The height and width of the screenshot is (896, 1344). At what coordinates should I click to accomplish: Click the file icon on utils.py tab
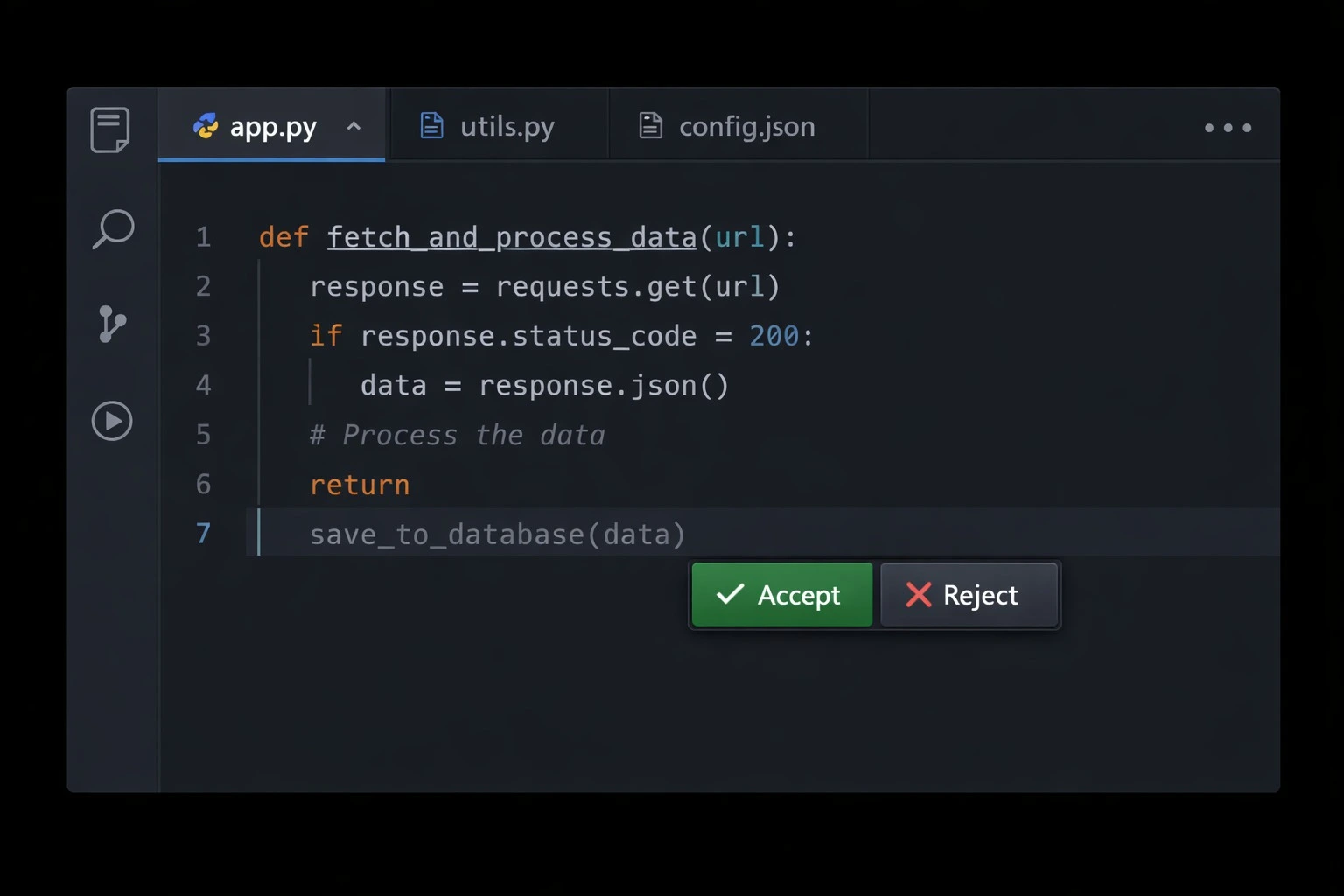432,125
